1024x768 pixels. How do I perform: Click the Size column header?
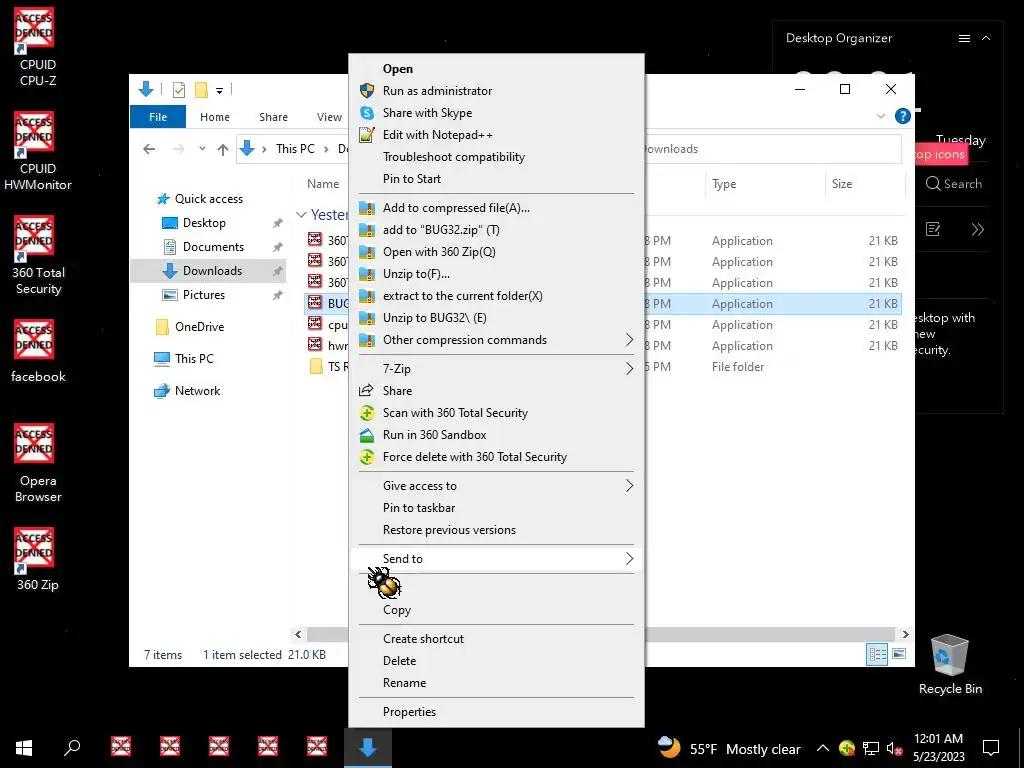pyautogui.click(x=865, y=184)
